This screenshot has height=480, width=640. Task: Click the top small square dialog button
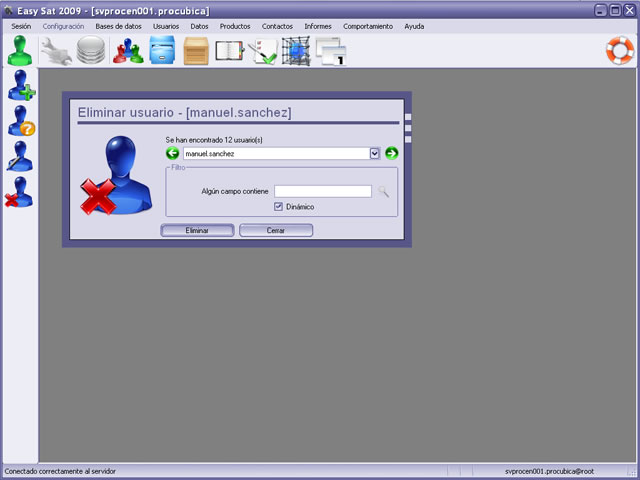[x=408, y=117]
